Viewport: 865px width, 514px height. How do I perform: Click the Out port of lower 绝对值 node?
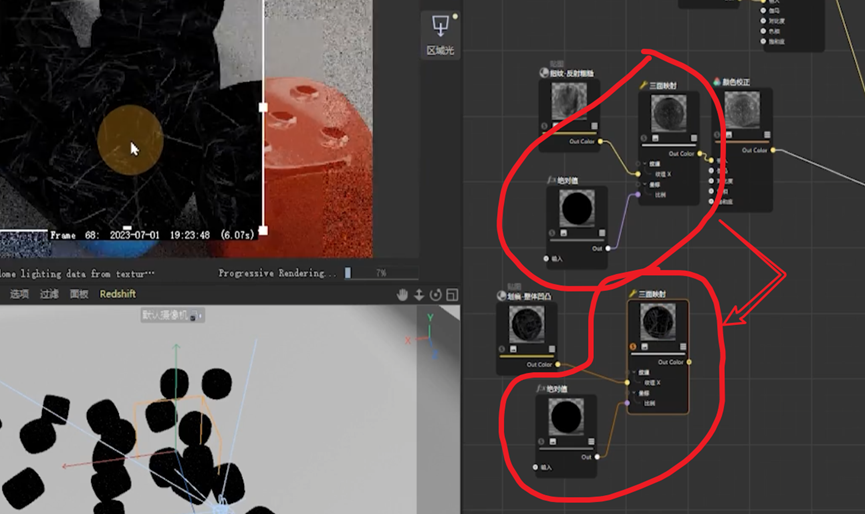point(599,456)
